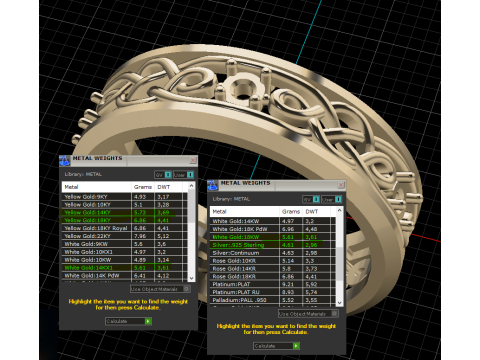Select the Platinum:PLAT RU row

tap(273, 292)
